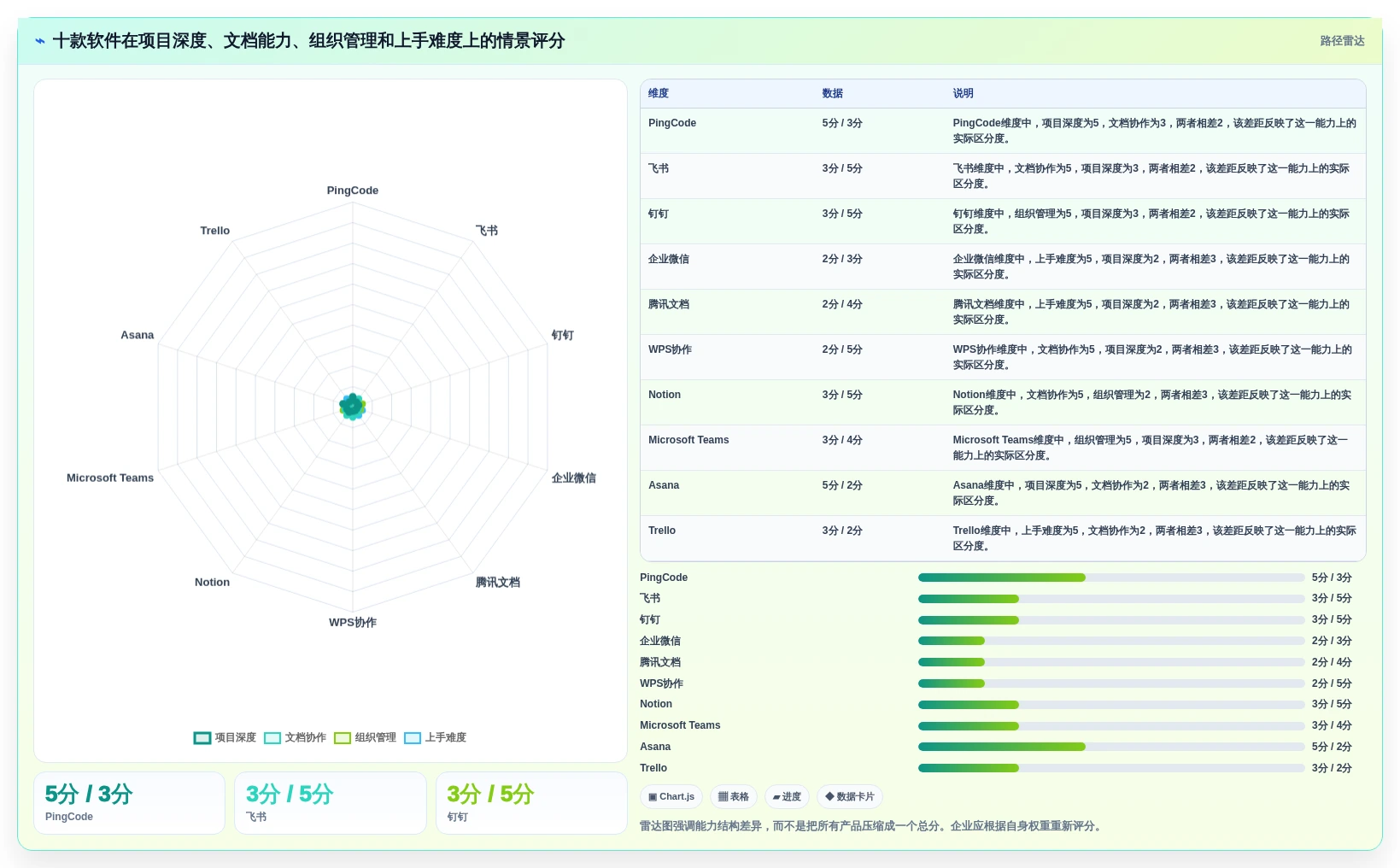
Task: Click the 腾讯文档 axis label on radar
Action: [x=498, y=583]
